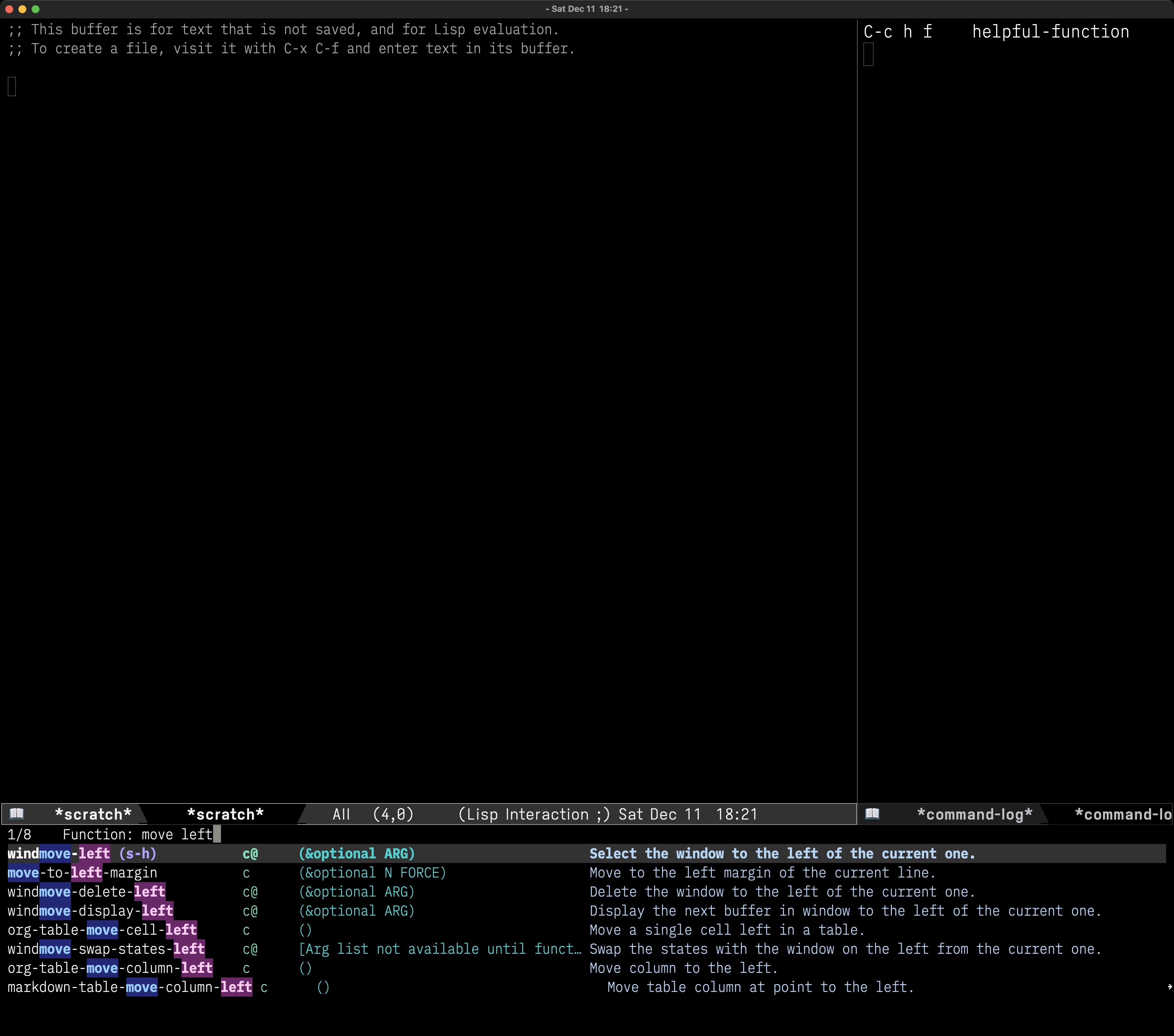Click the Lisp Interaction major mode indicator
The width and height of the screenshot is (1174, 1036).
click(x=534, y=814)
